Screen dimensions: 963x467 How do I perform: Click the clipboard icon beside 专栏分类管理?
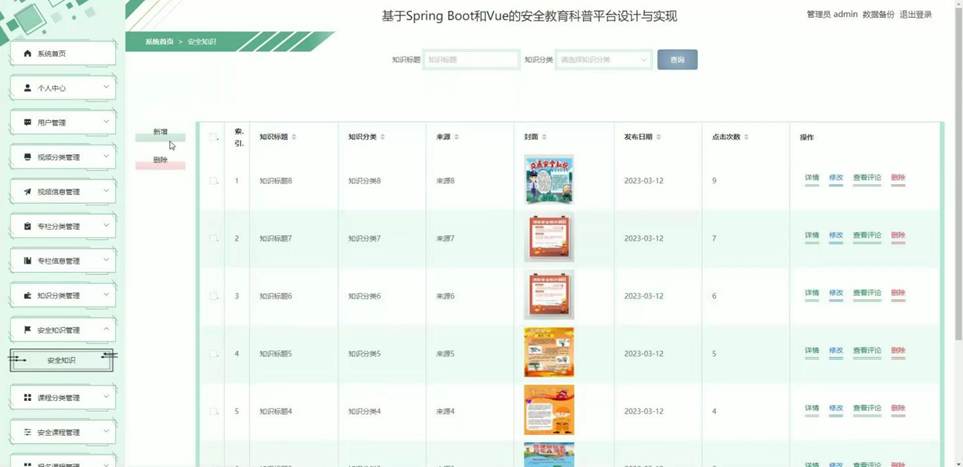pos(27,226)
